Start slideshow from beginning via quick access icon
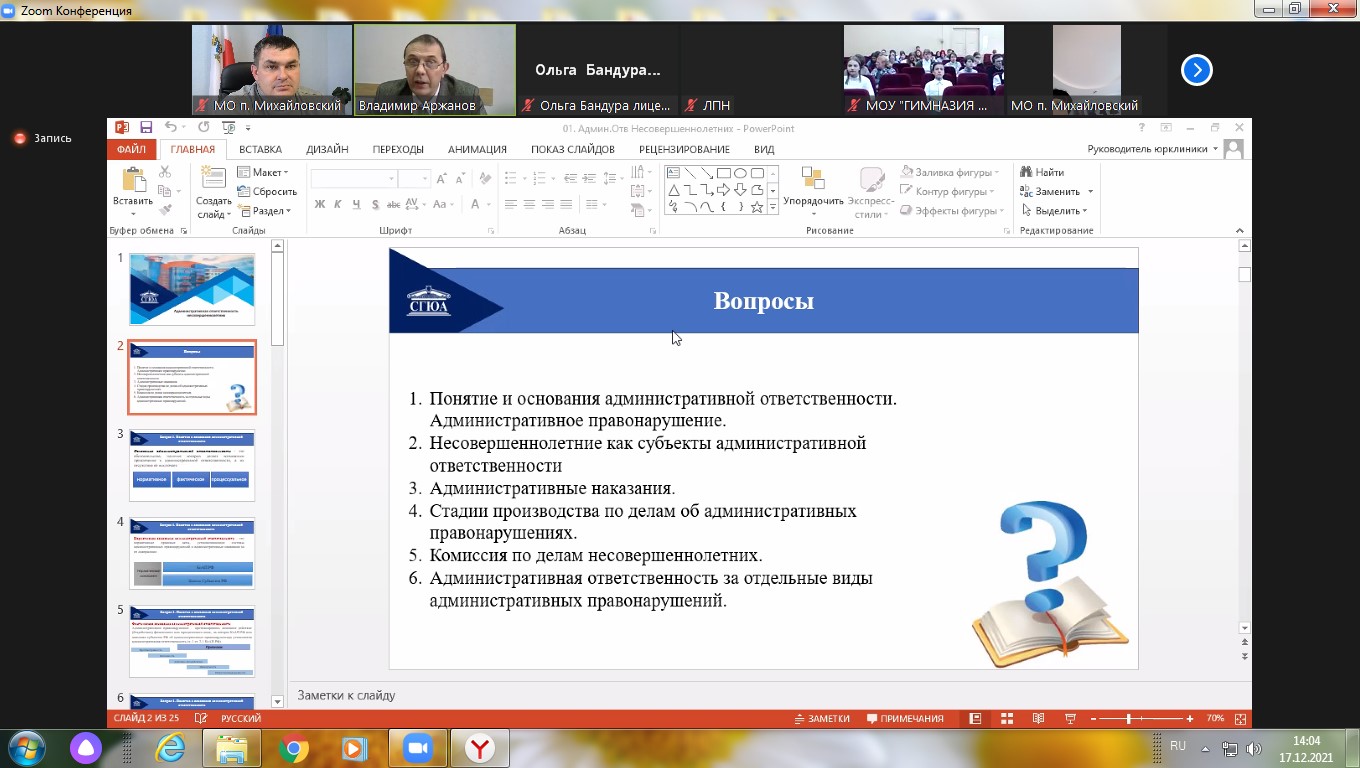Image resolution: width=1360 pixels, height=768 pixels. coord(228,128)
